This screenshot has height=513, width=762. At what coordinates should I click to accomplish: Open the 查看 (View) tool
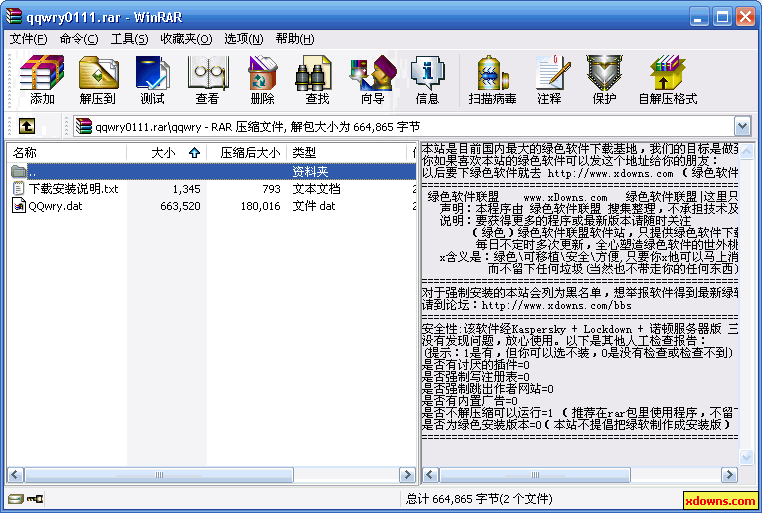click(208, 80)
